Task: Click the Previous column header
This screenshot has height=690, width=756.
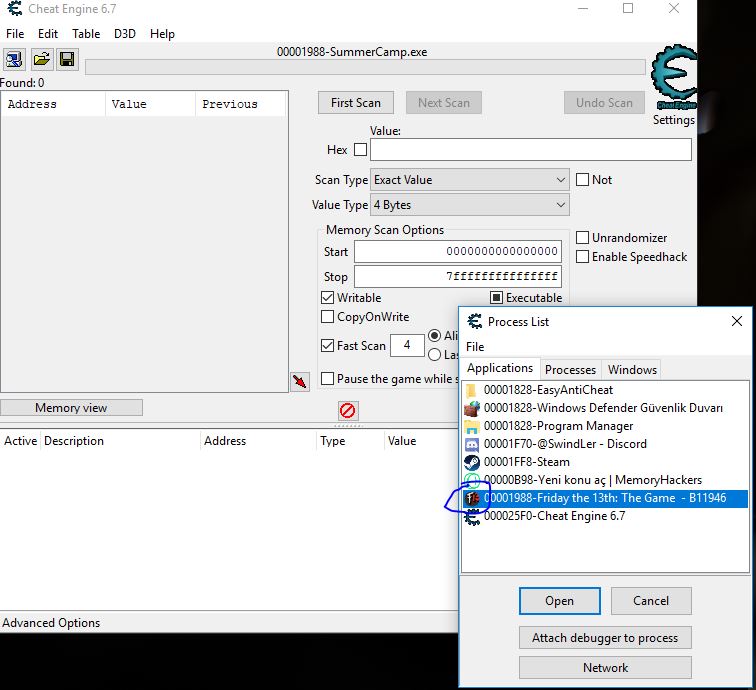Action: pos(240,104)
